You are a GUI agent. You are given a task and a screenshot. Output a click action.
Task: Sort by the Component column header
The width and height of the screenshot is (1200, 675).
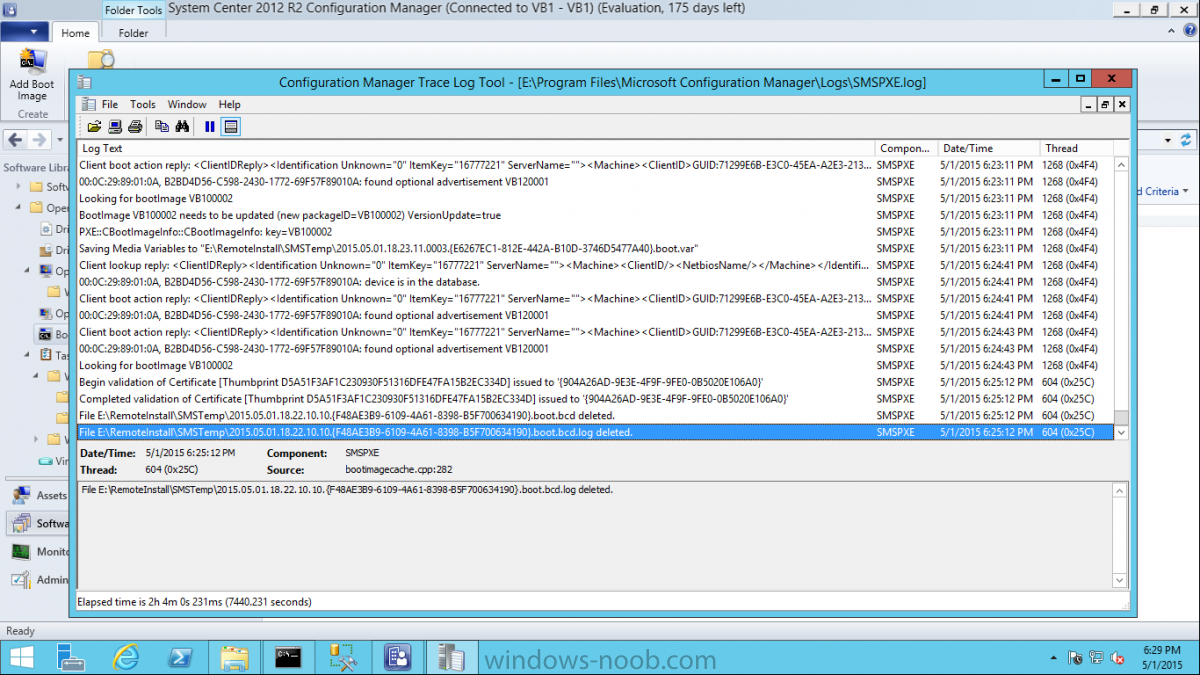(906, 148)
